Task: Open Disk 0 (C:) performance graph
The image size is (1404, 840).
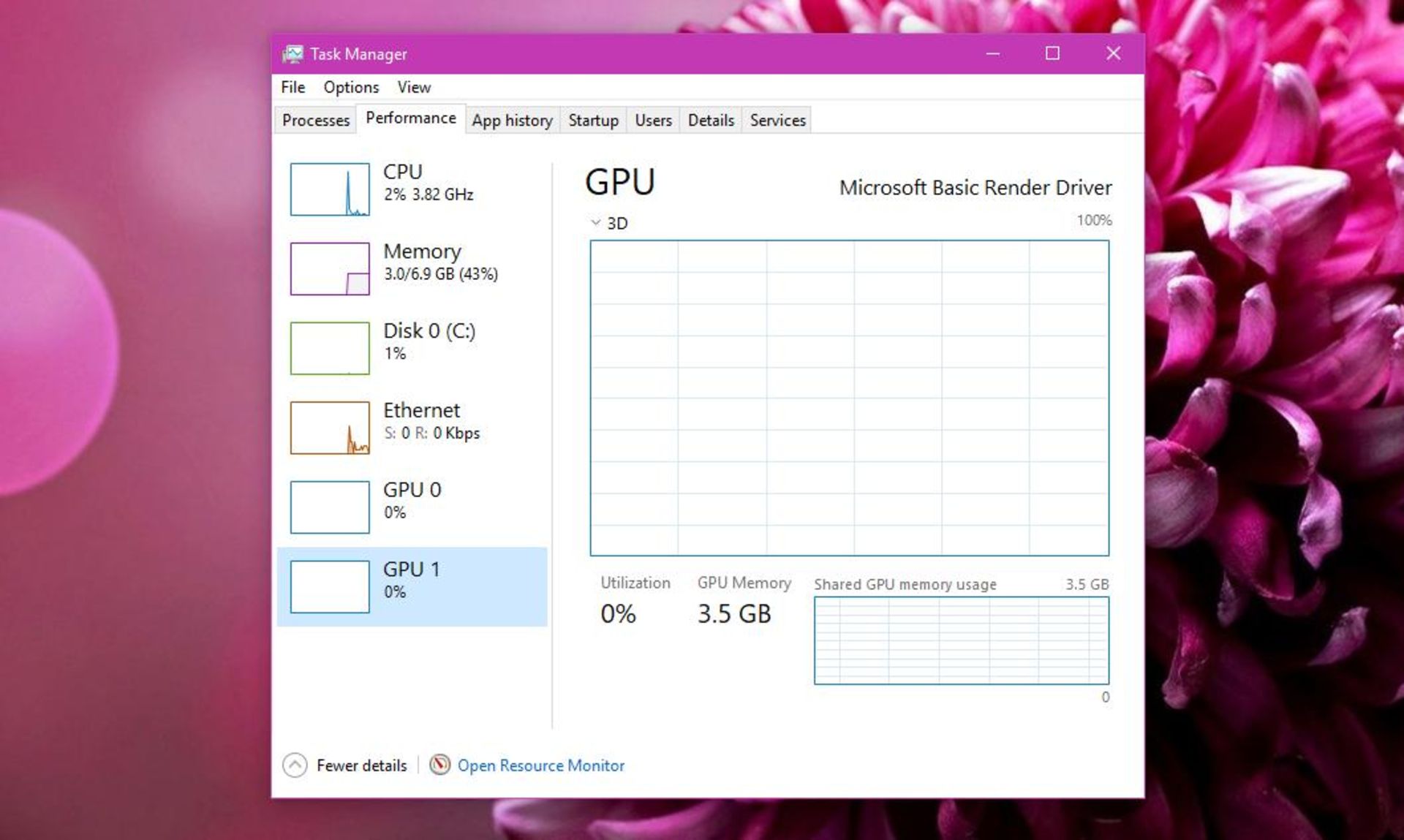Action: click(330, 348)
